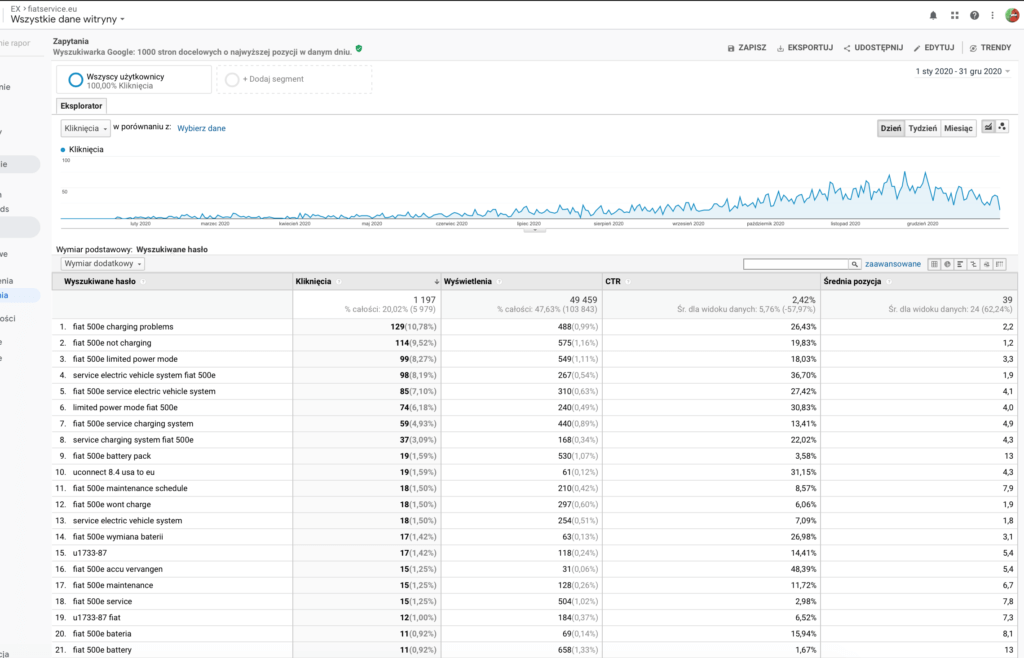Open help icon beside Kliknięcia column

coord(339,282)
